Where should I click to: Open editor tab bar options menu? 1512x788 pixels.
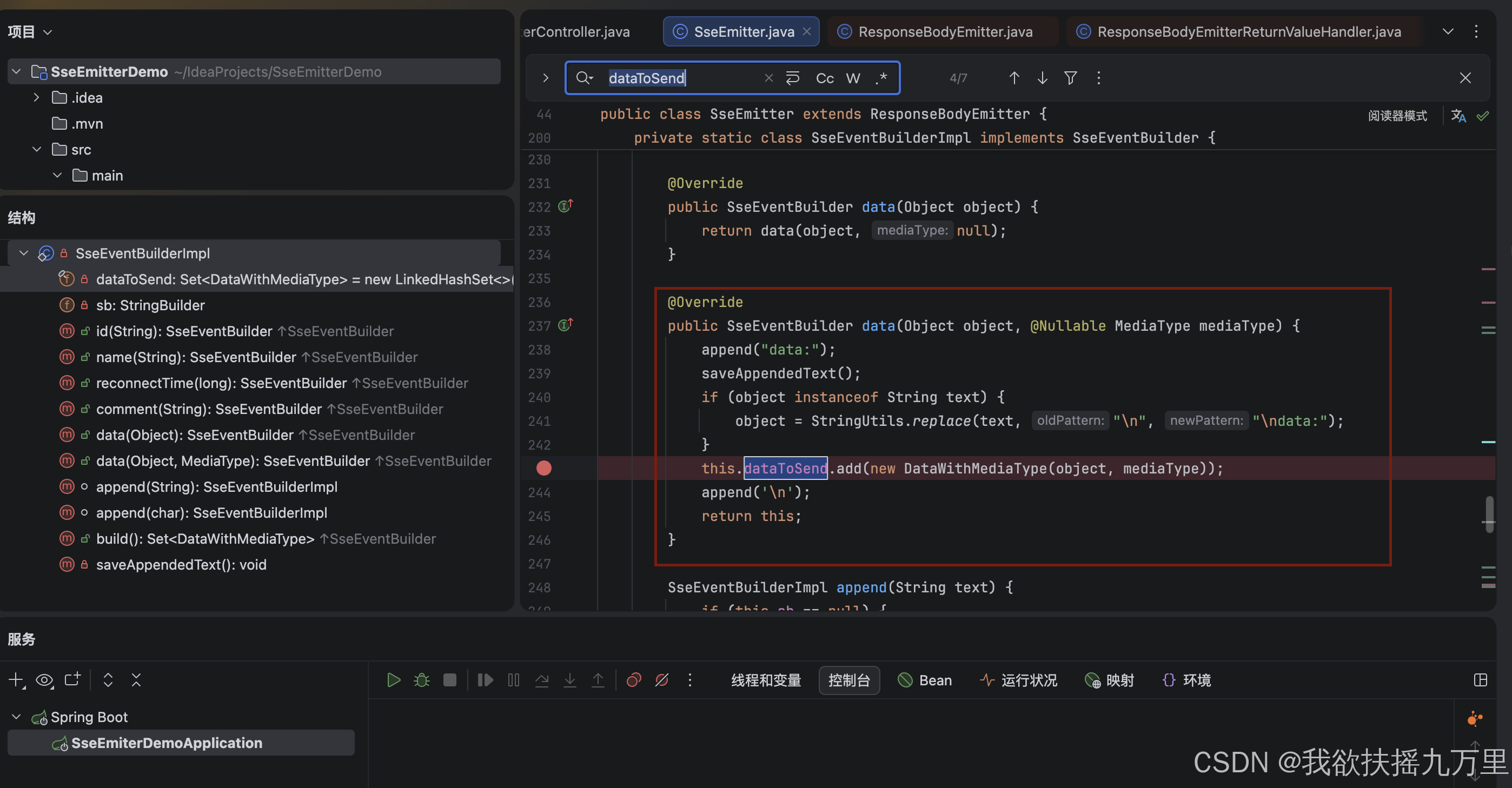pos(1476,32)
